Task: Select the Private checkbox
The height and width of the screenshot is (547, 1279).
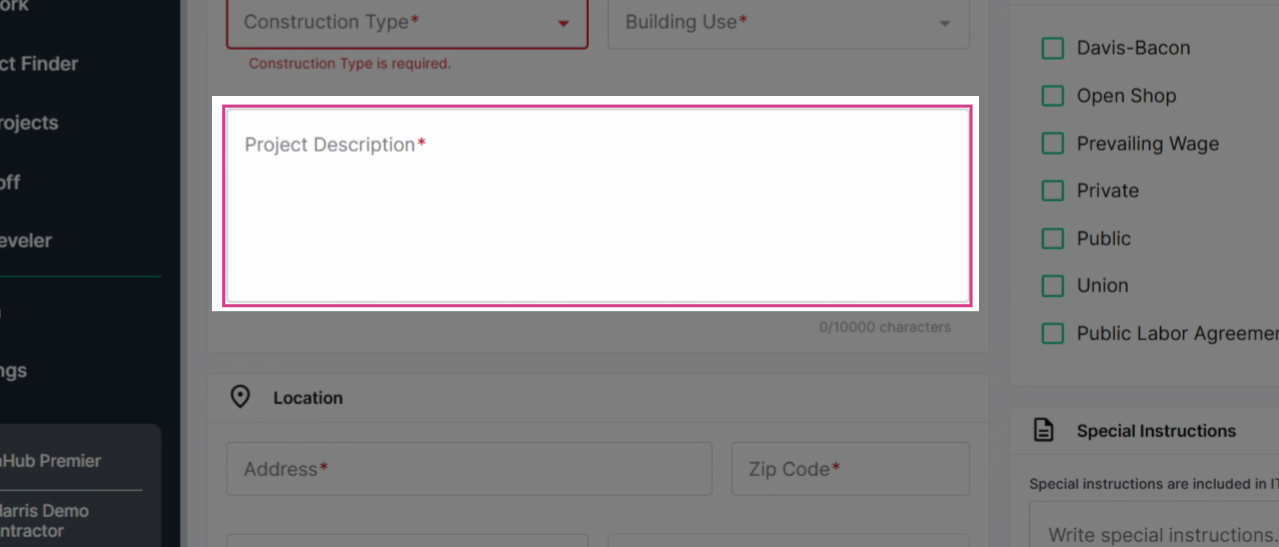Action: click(x=1052, y=191)
